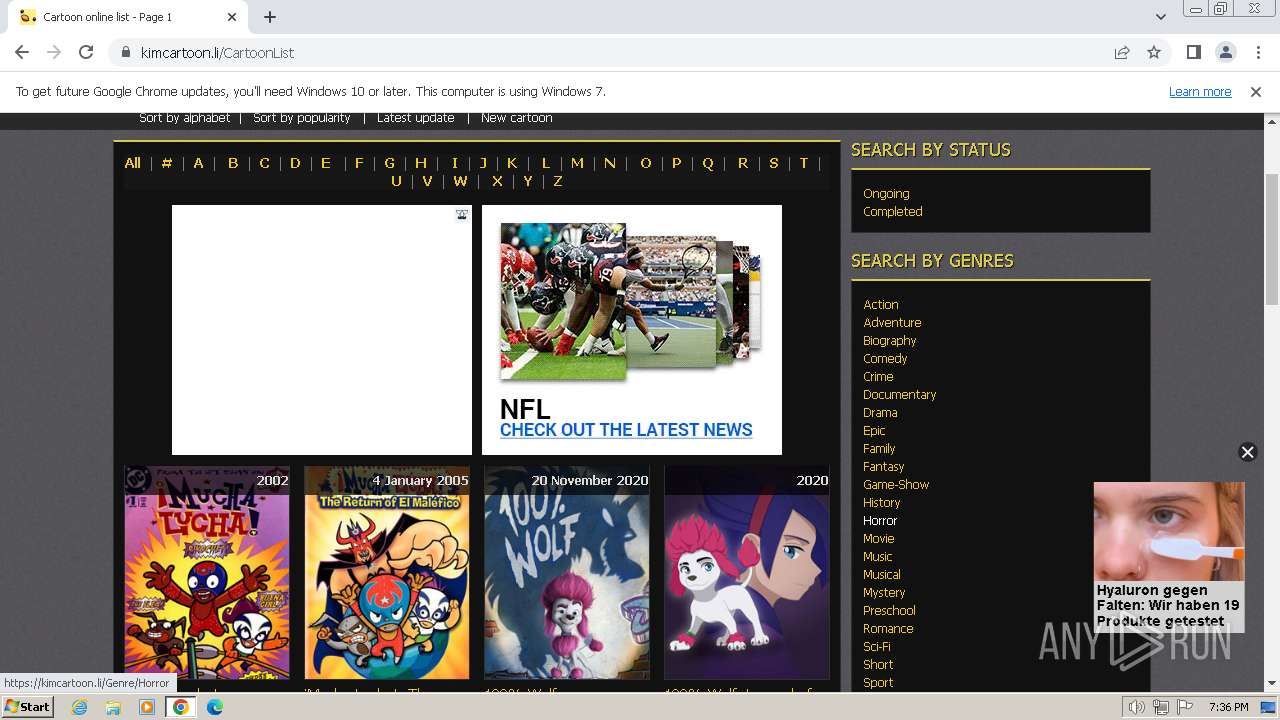Browse the Game-Show genre

pyautogui.click(x=896, y=485)
